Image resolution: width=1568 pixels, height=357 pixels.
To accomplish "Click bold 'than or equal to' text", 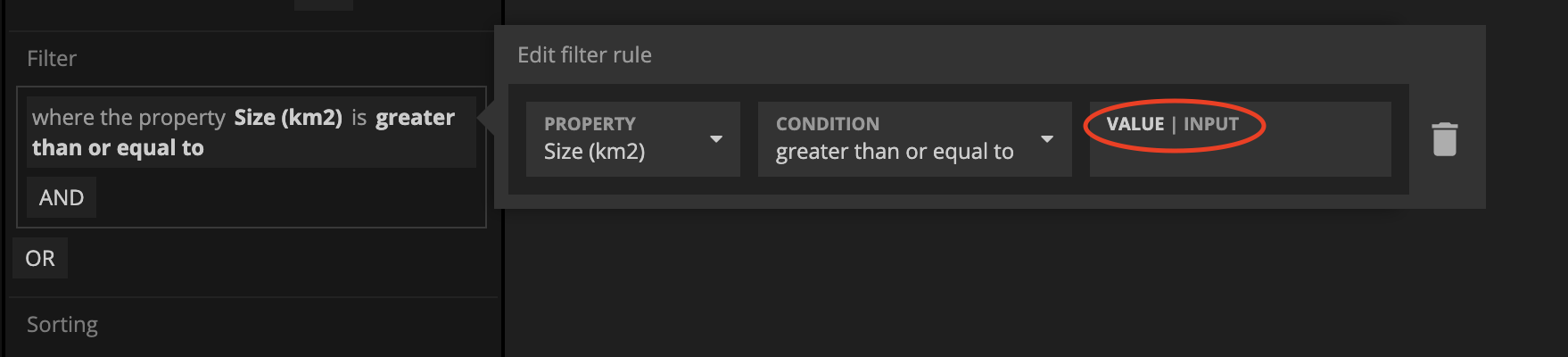I will [x=118, y=148].
